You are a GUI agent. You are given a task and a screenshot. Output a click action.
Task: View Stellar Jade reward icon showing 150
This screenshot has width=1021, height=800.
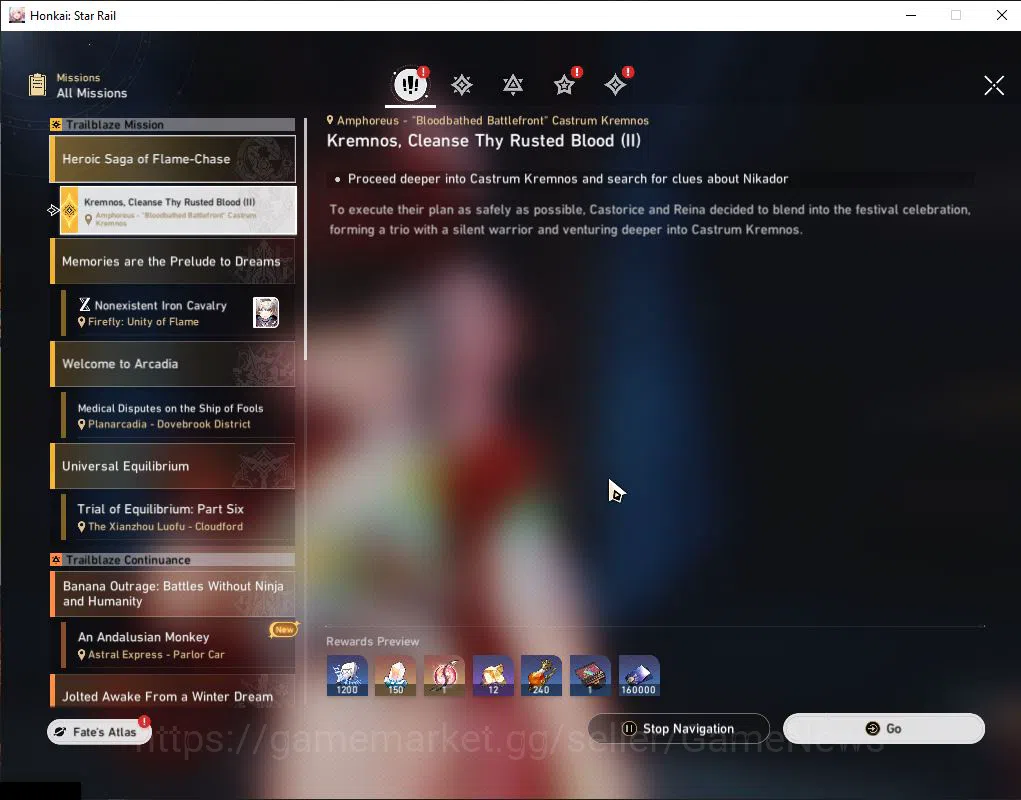tap(395, 676)
